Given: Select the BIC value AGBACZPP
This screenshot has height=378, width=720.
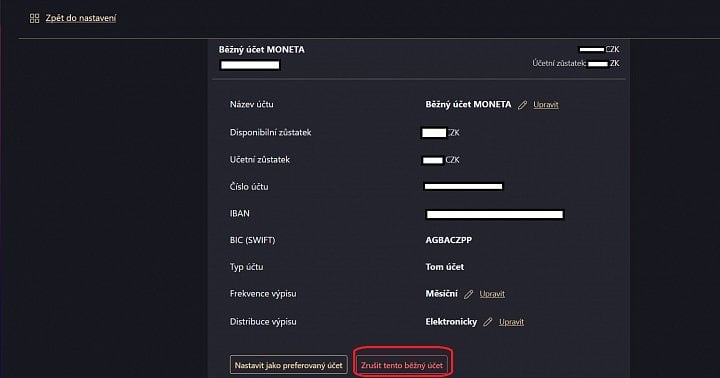Looking at the screenshot, I should point(449,240).
